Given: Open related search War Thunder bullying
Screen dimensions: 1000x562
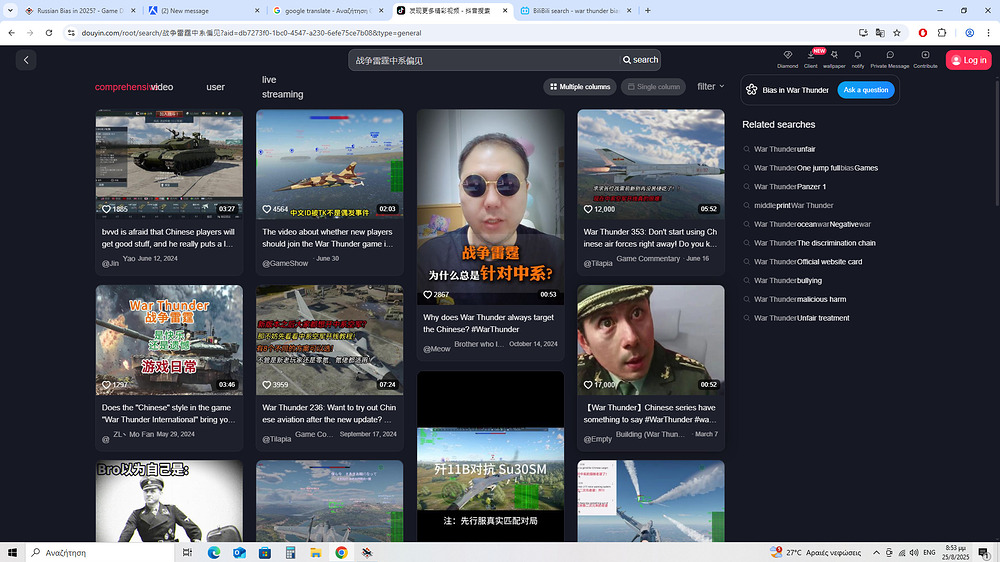Looking at the screenshot, I should pos(788,281).
